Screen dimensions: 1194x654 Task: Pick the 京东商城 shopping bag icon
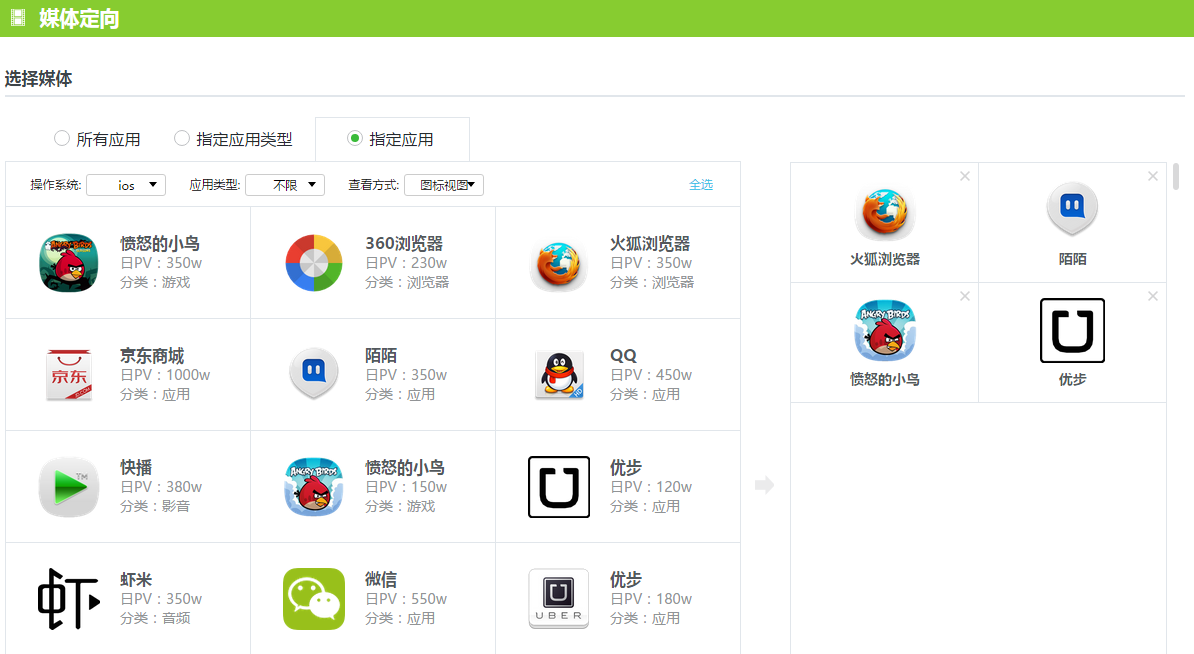pos(69,375)
